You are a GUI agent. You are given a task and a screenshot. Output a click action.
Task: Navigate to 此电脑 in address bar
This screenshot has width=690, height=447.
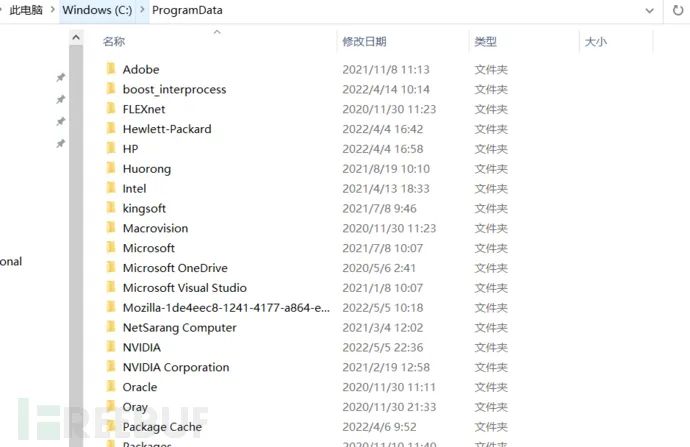[26, 10]
